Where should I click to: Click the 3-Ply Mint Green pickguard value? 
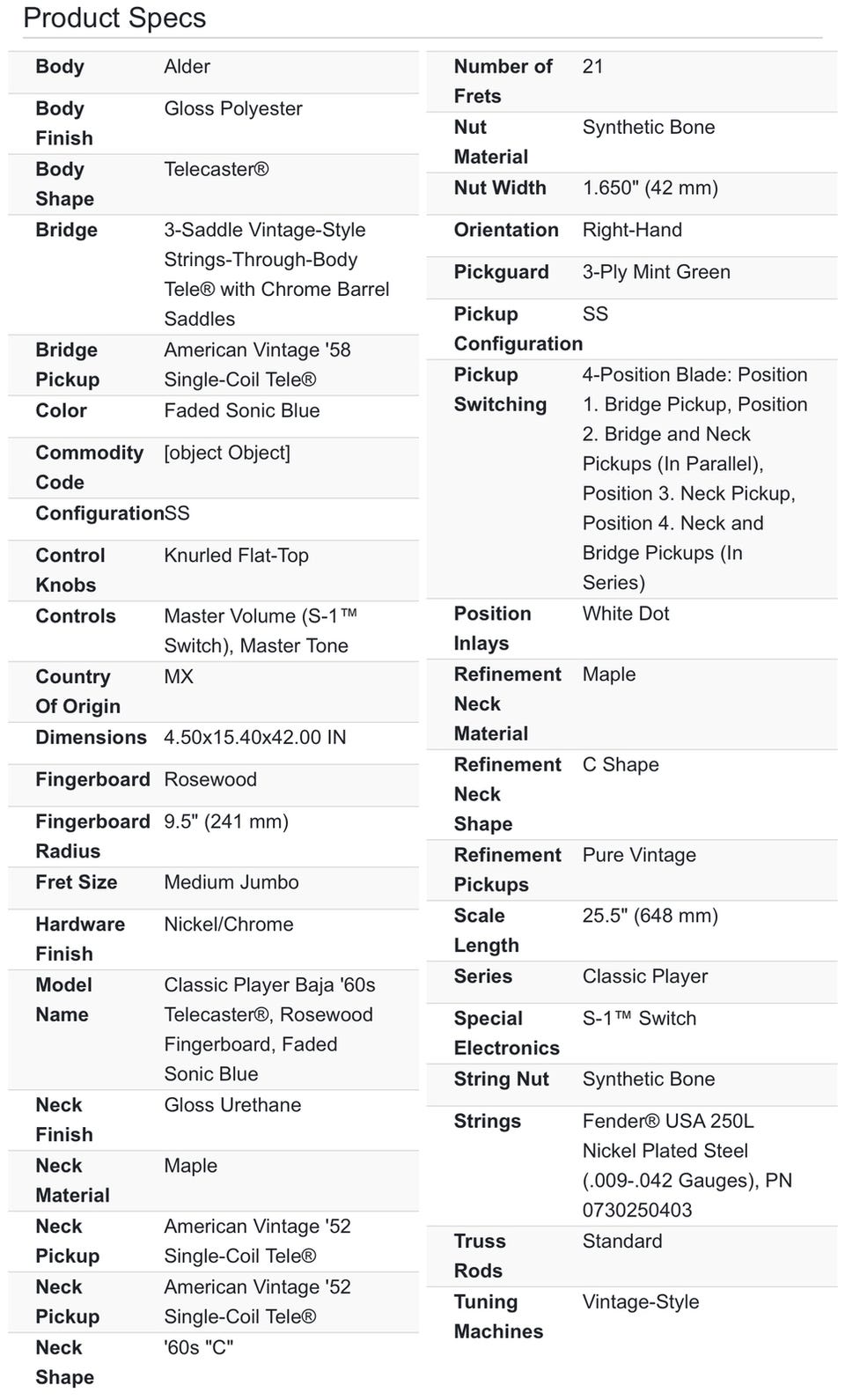[656, 273]
